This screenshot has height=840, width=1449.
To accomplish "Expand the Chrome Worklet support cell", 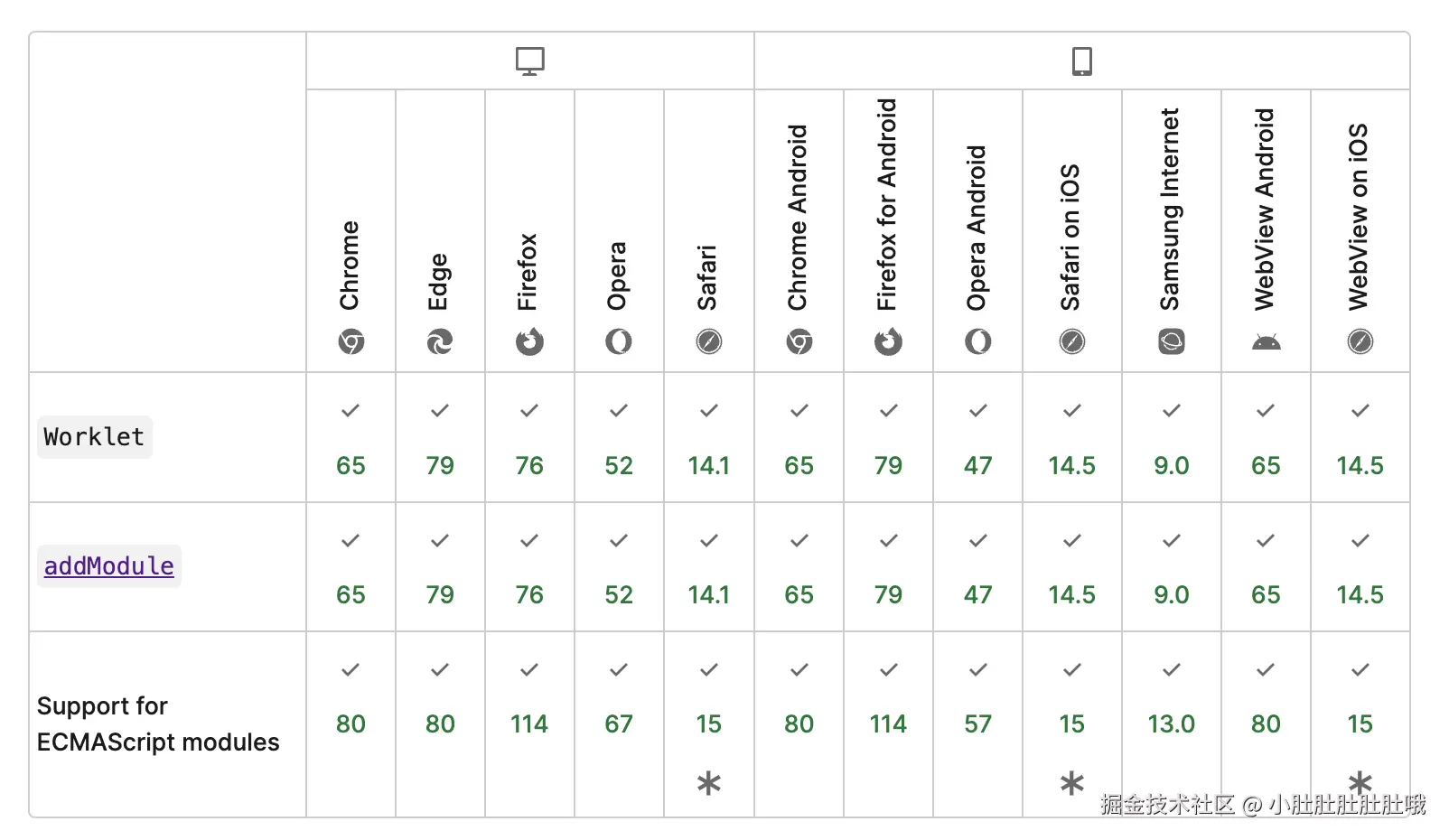I will tap(351, 438).
